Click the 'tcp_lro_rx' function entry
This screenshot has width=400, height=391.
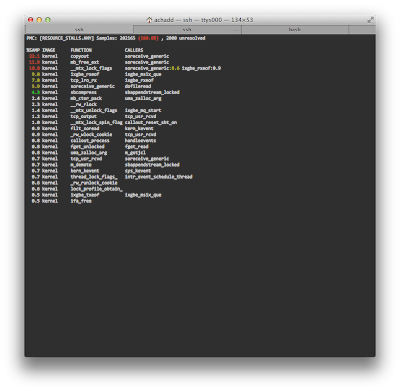pos(84,80)
